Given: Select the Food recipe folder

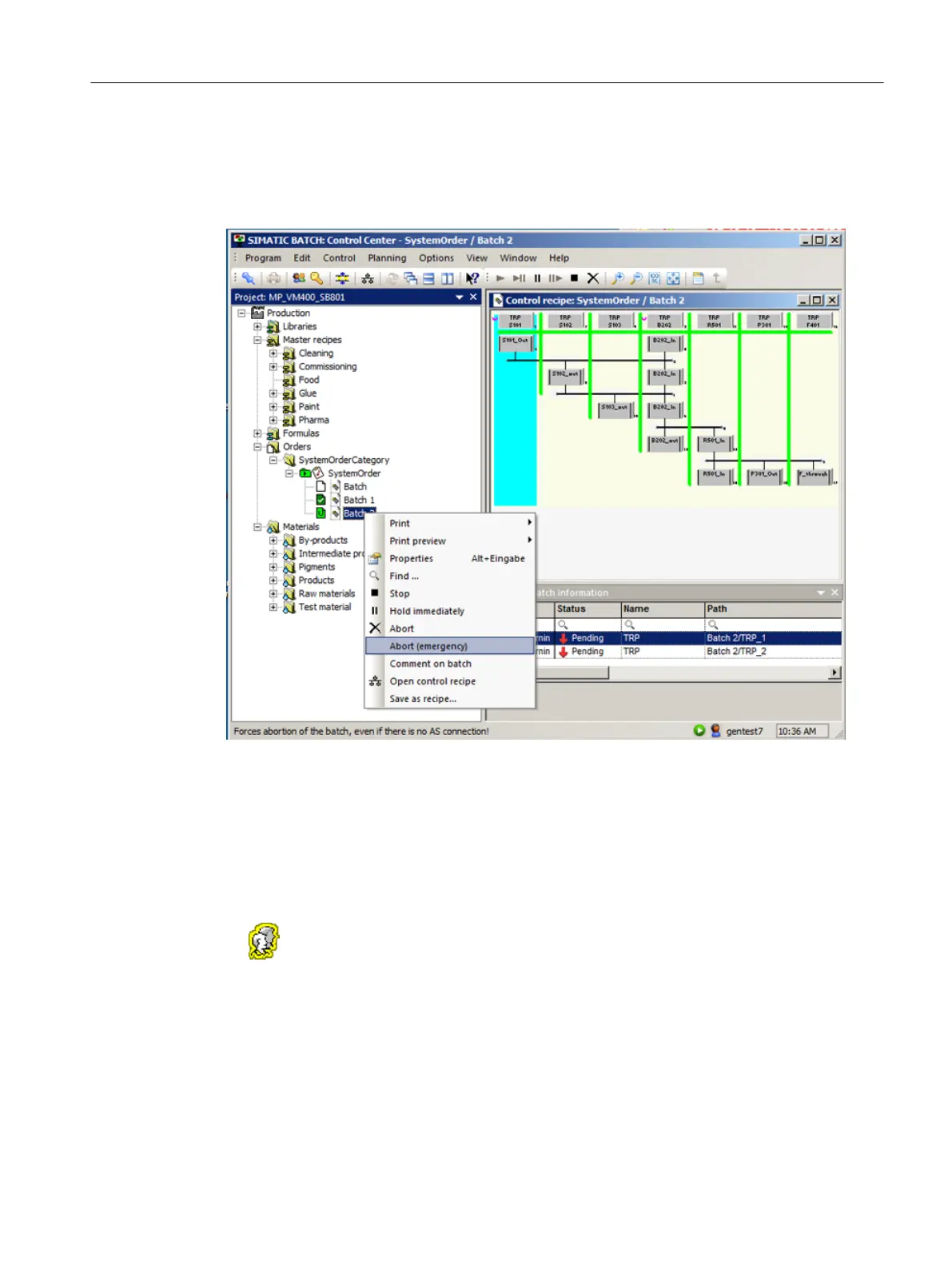Looking at the screenshot, I should (x=309, y=380).
